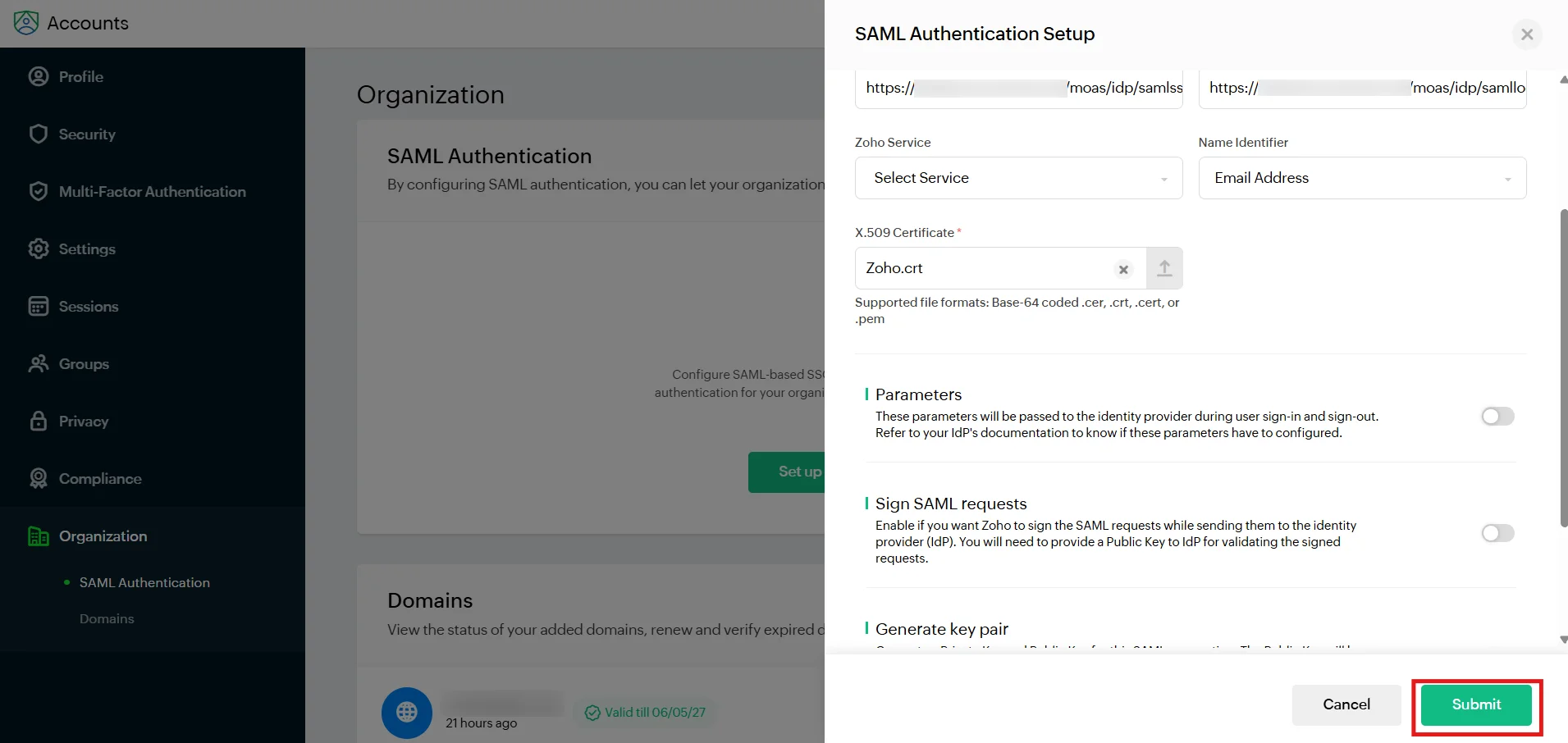Click the scrollbar down arrow
The image size is (1568, 743).
click(x=1563, y=640)
